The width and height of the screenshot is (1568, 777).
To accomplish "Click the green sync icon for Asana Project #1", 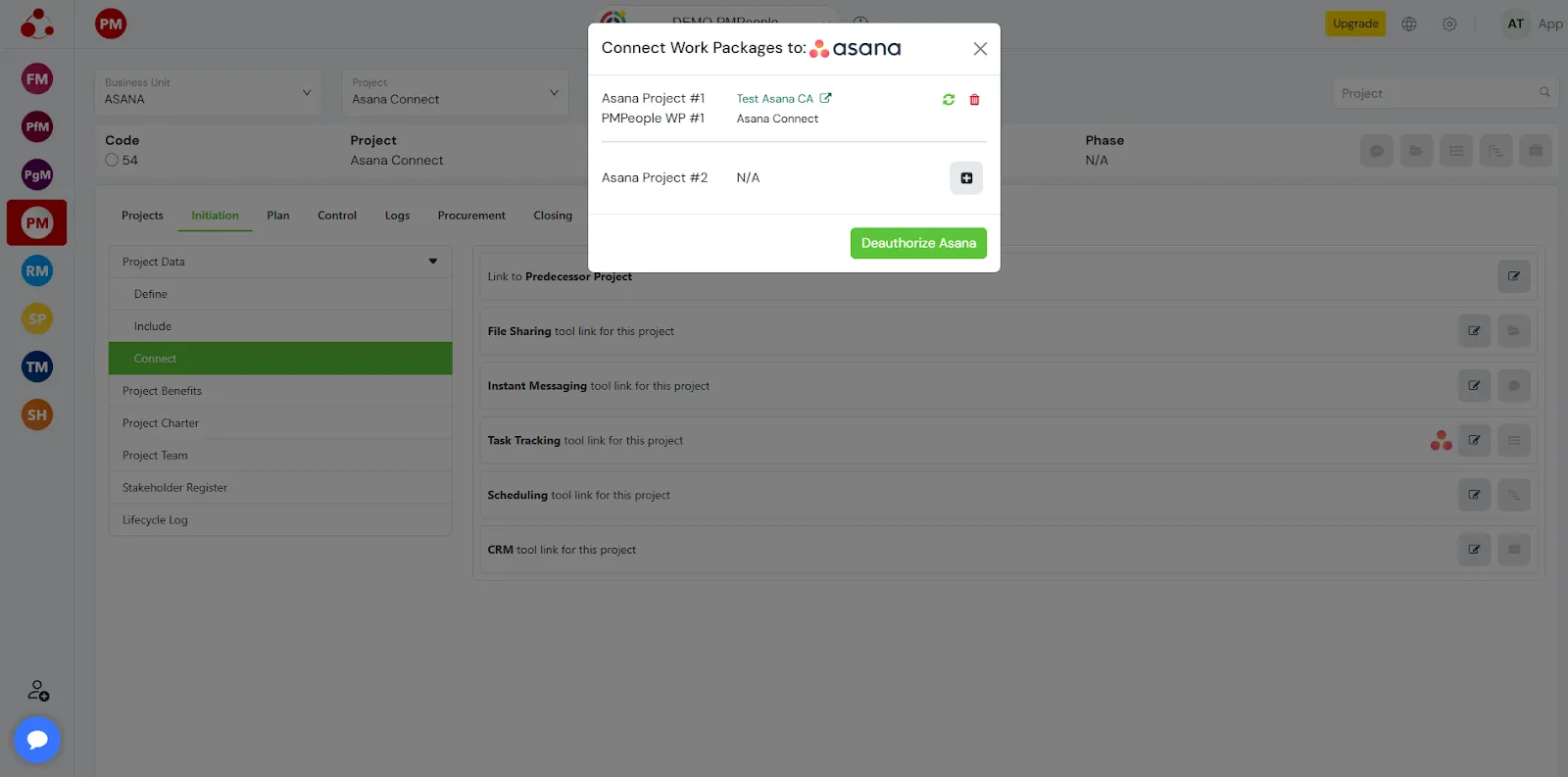I will coord(948,100).
